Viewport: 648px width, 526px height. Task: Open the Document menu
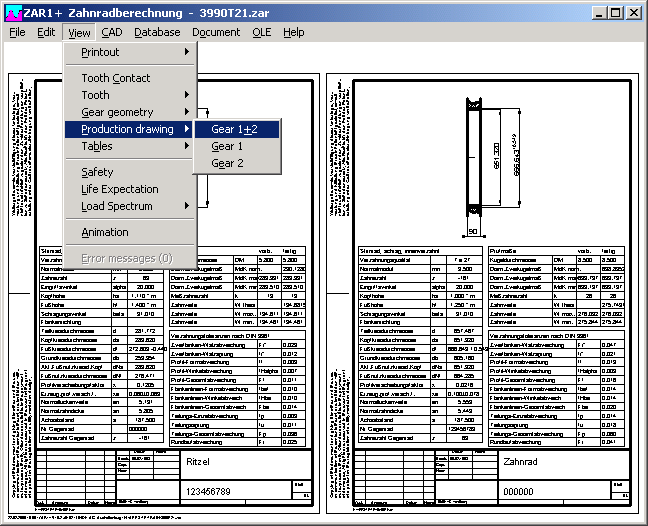tap(216, 32)
